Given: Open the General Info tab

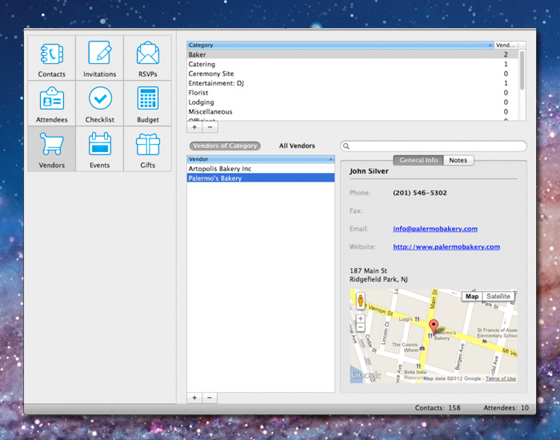Looking at the screenshot, I should 418,160.
